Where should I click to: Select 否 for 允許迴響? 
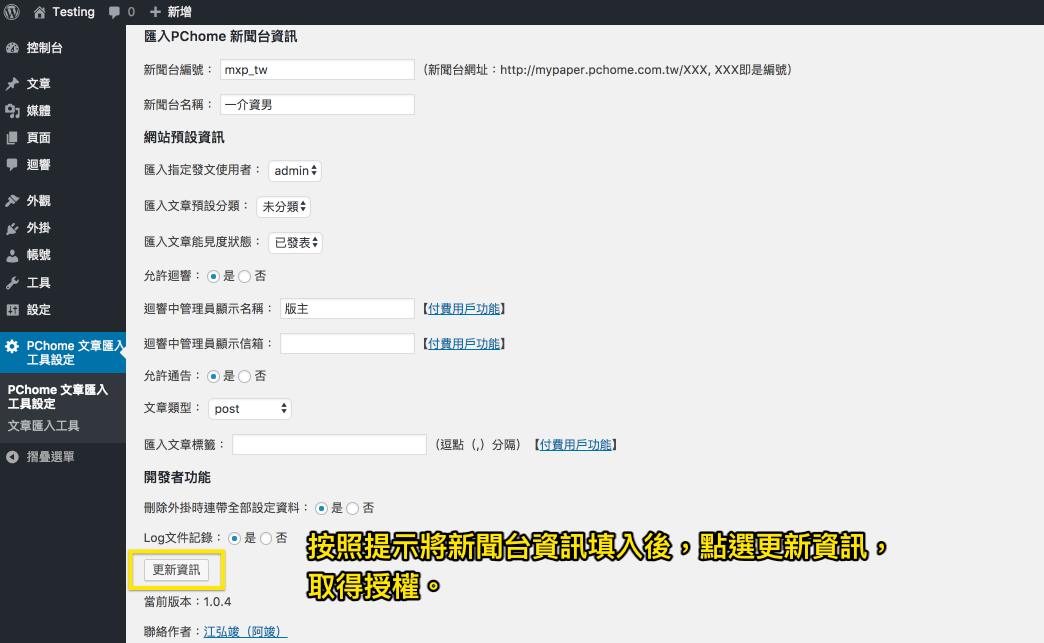click(x=244, y=276)
